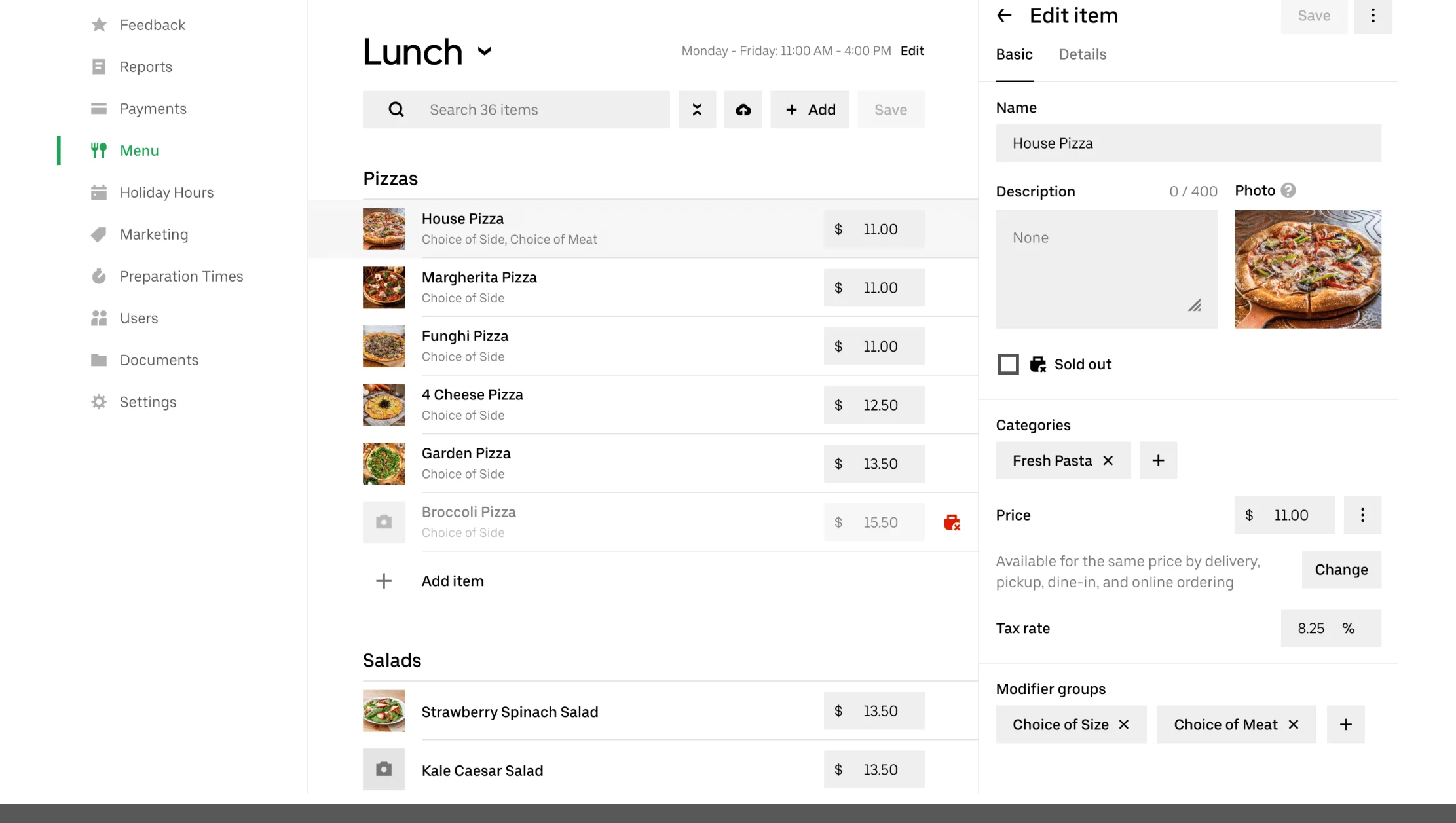The image size is (1456, 823).
Task: Open the Menu section in the sidebar
Action: tap(140, 150)
